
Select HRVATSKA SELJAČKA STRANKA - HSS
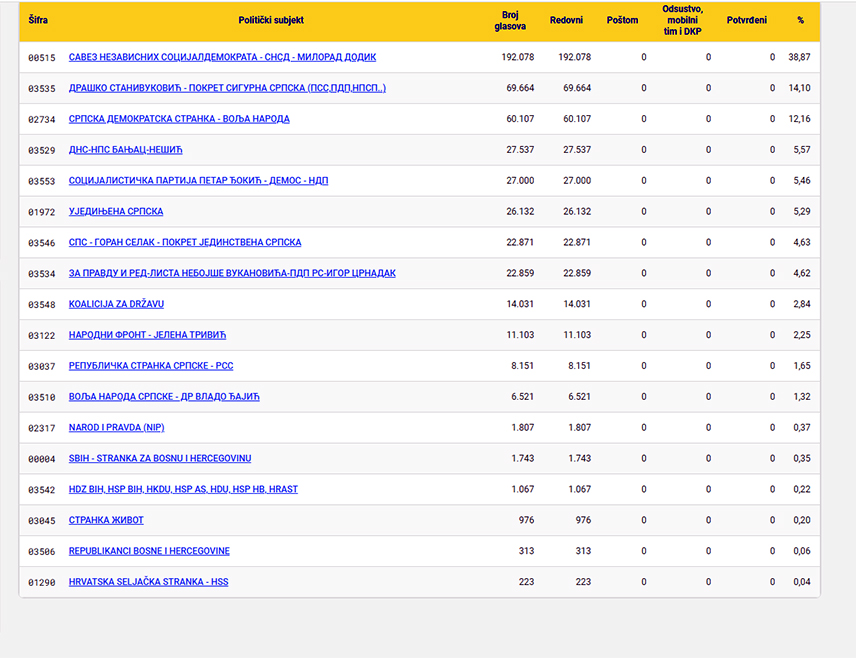pyautogui.click(x=148, y=582)
